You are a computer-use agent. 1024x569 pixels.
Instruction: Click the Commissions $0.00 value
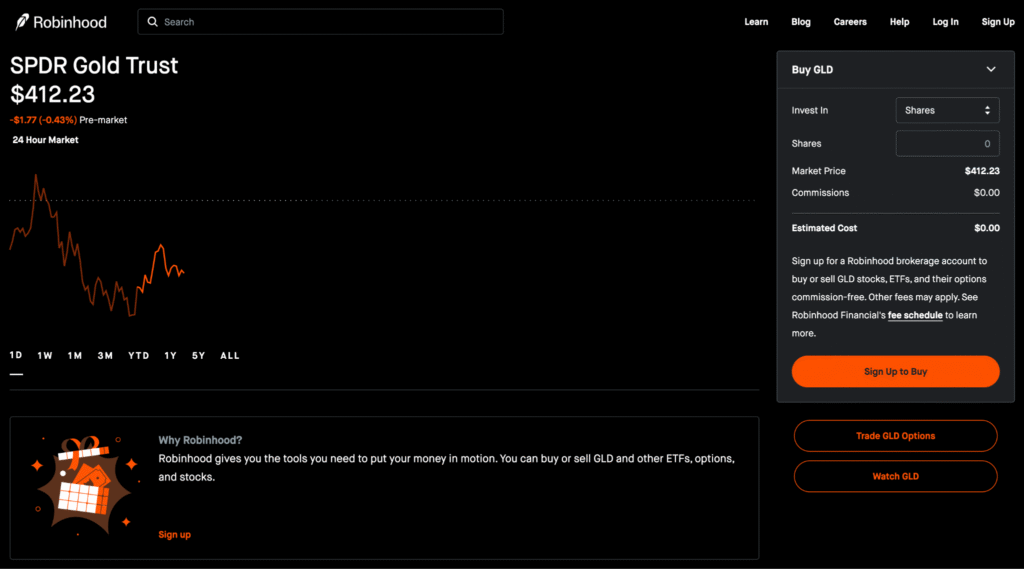986,193
